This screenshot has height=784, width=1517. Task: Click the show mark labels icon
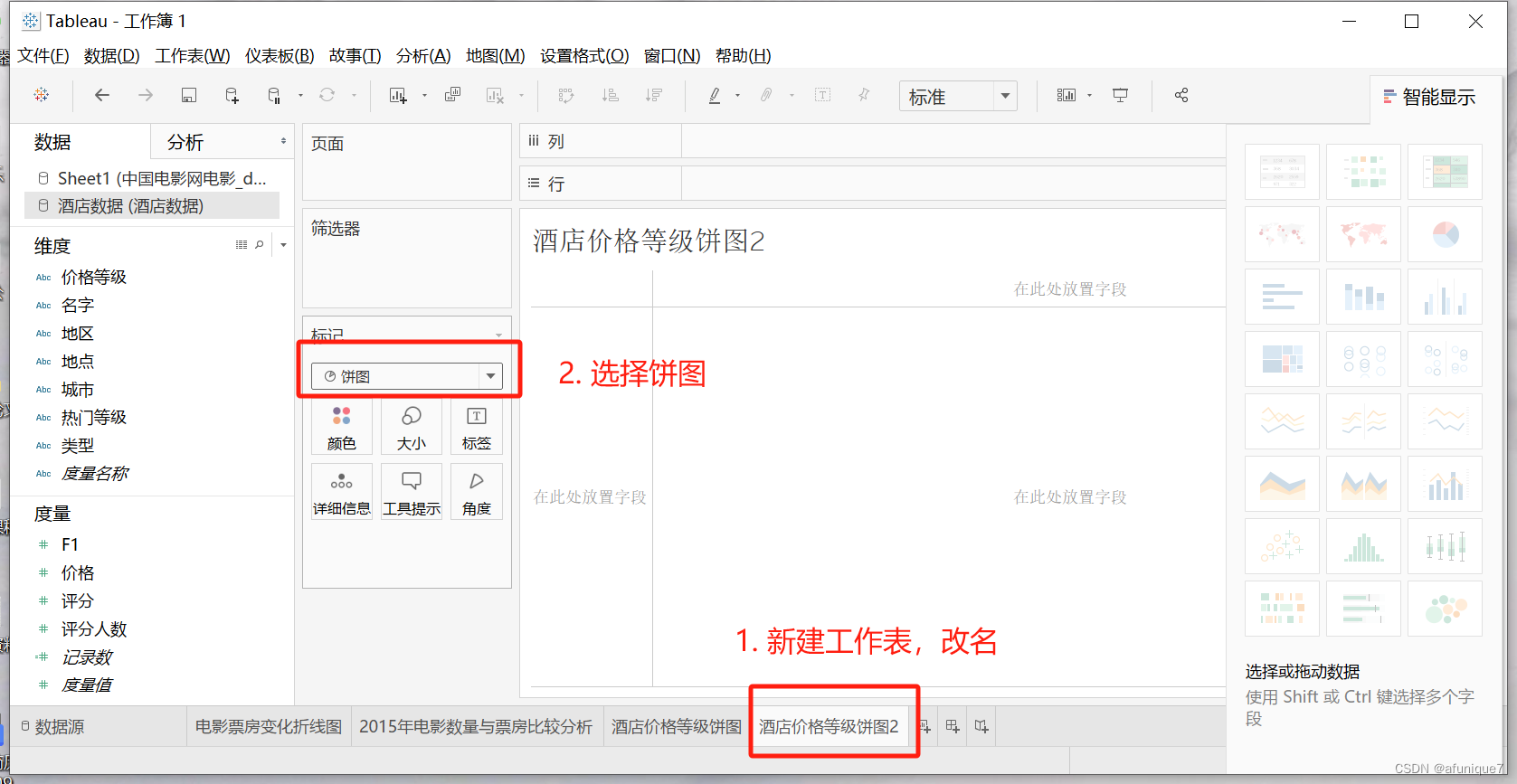pyautogui.click(x=822, y=95)
